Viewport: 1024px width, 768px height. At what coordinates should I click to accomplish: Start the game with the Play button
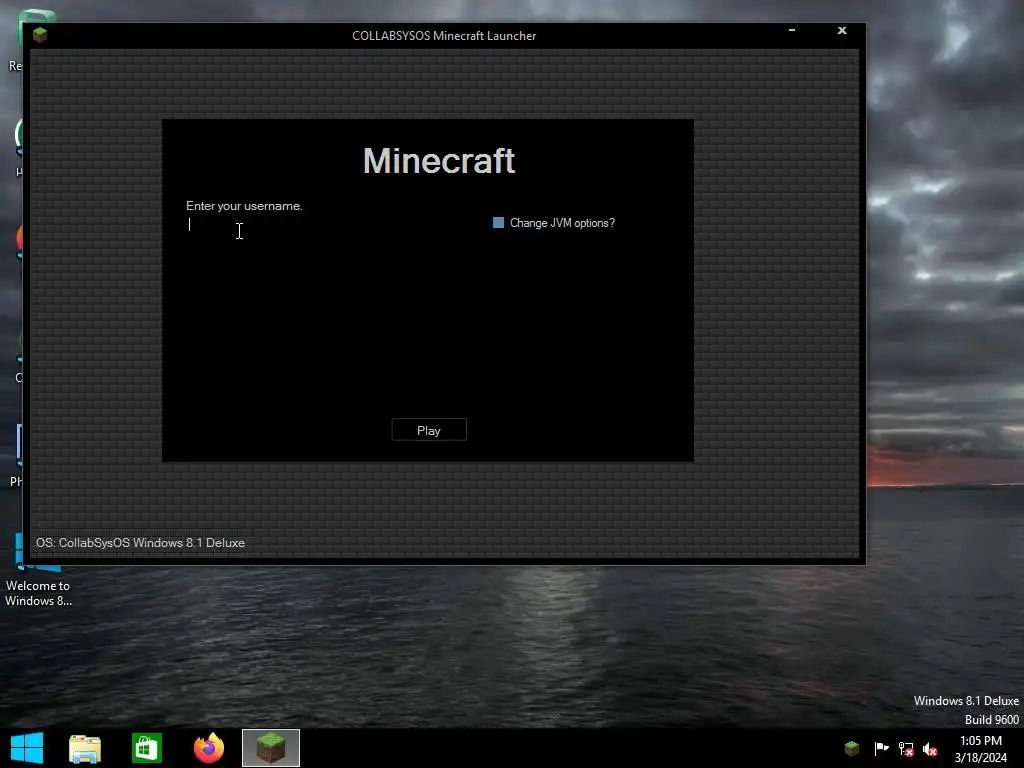click(429, 430)
